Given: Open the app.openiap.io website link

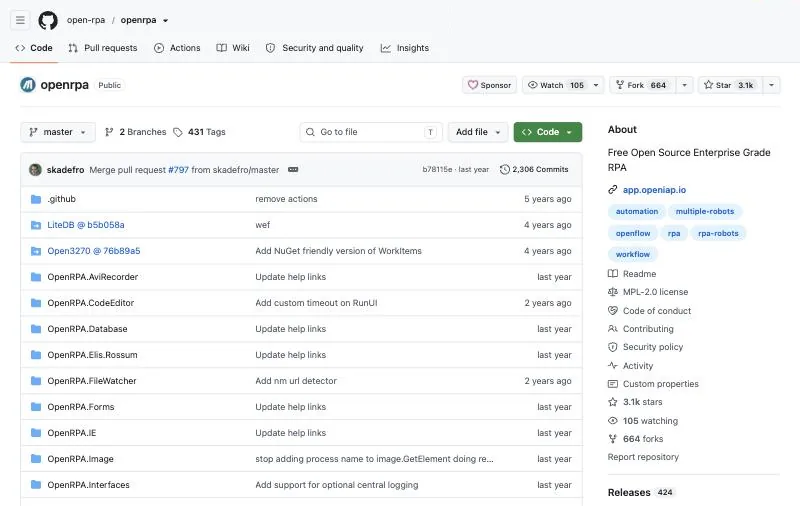Looking at the screenshot, I should (654, 190).
